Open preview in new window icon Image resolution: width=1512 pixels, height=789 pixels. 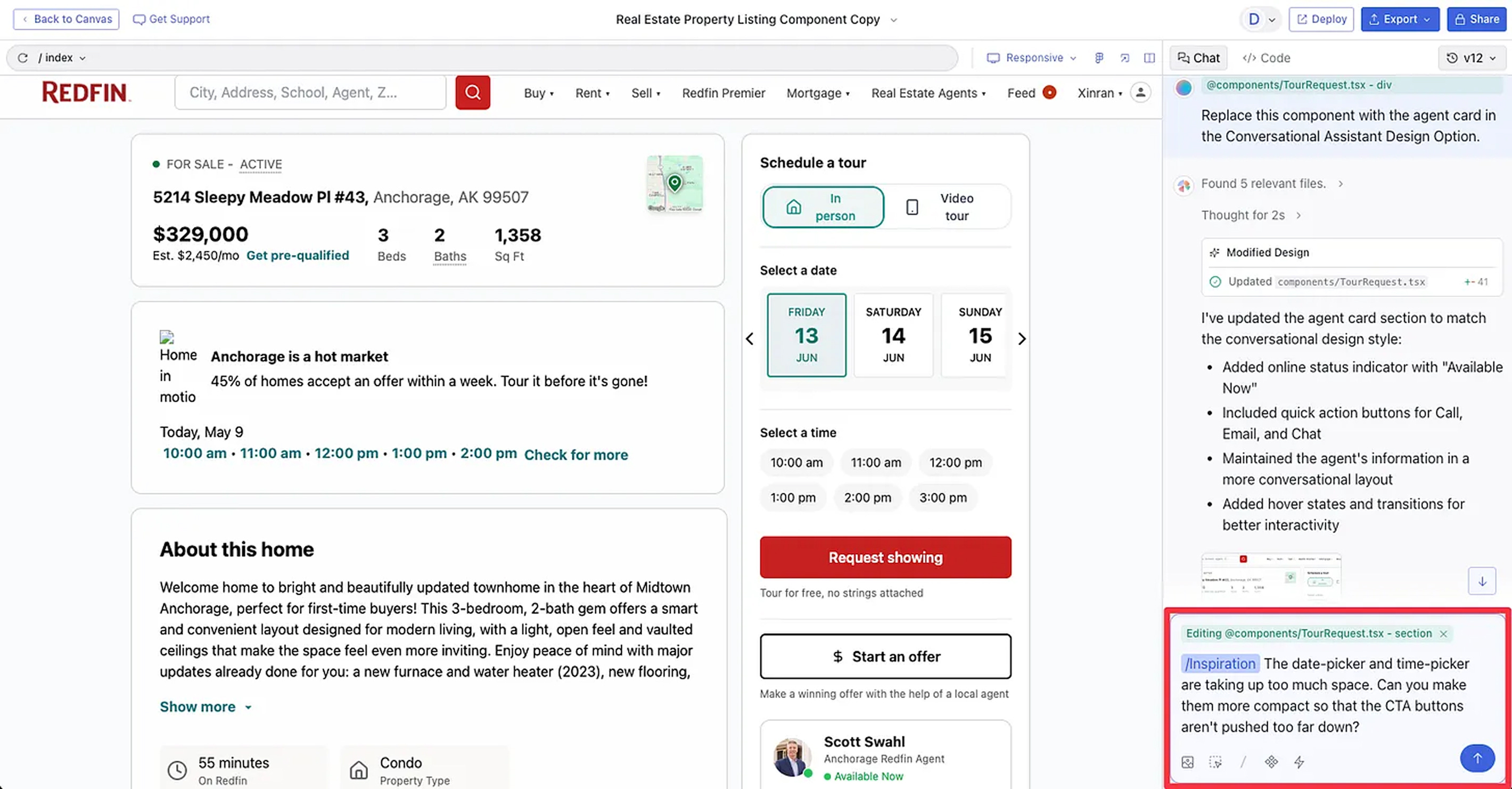click(1124, 57)
